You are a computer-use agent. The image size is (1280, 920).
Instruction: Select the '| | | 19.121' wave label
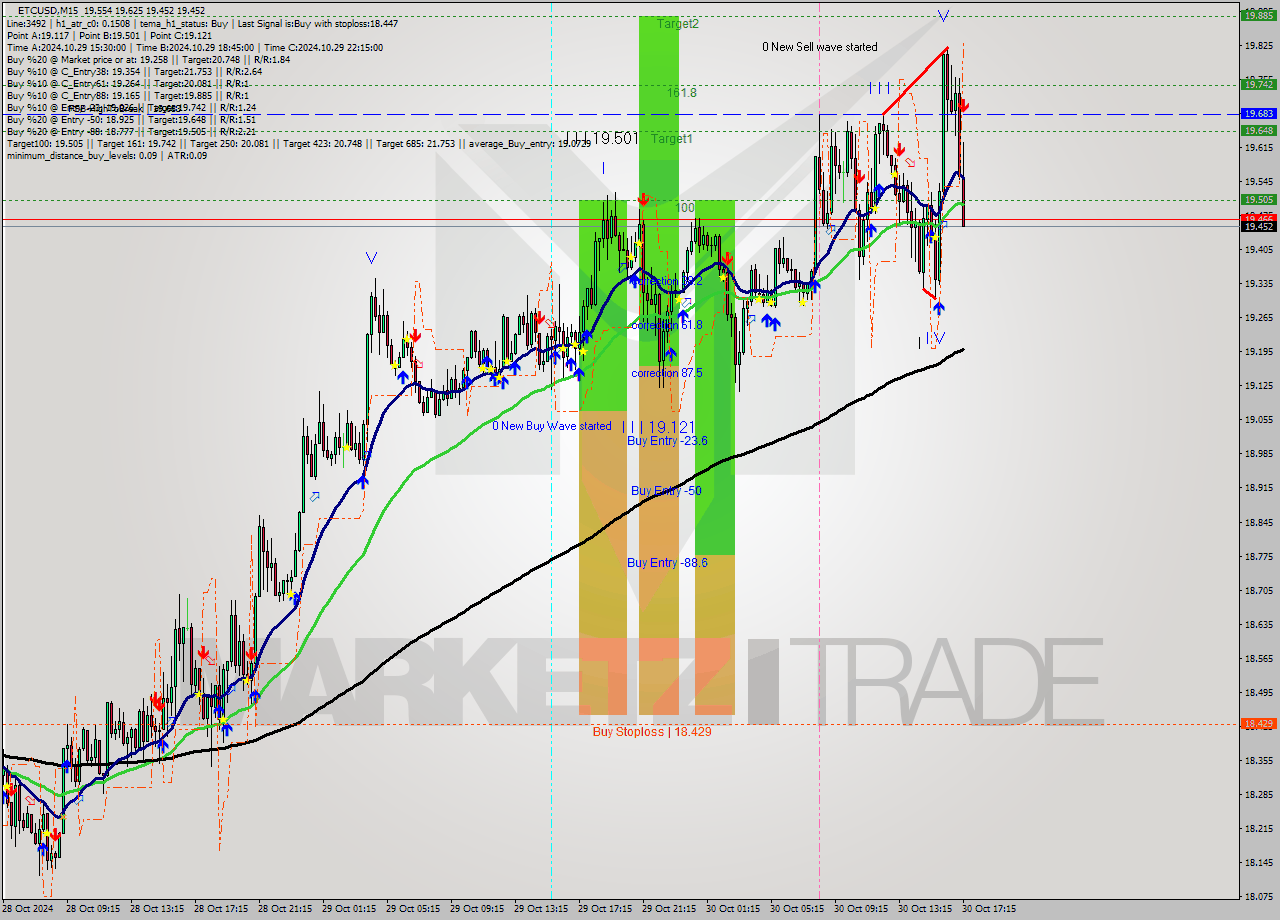pos(659,427)
